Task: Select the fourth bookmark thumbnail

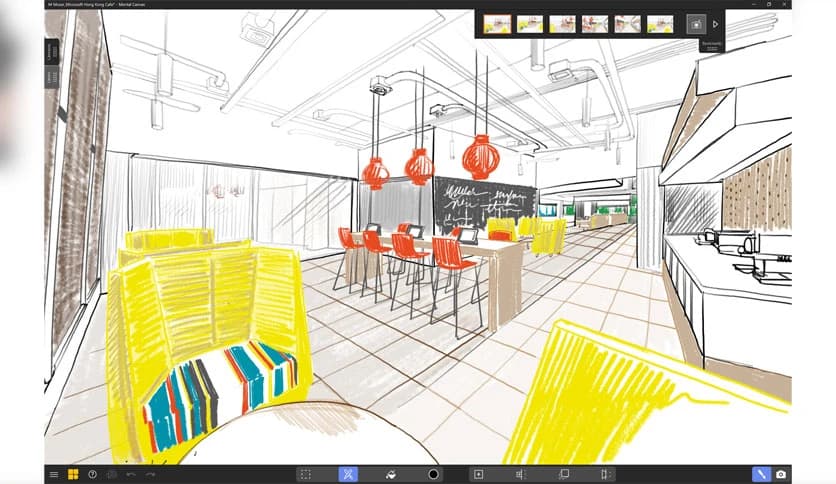Action: click(595, 24)
